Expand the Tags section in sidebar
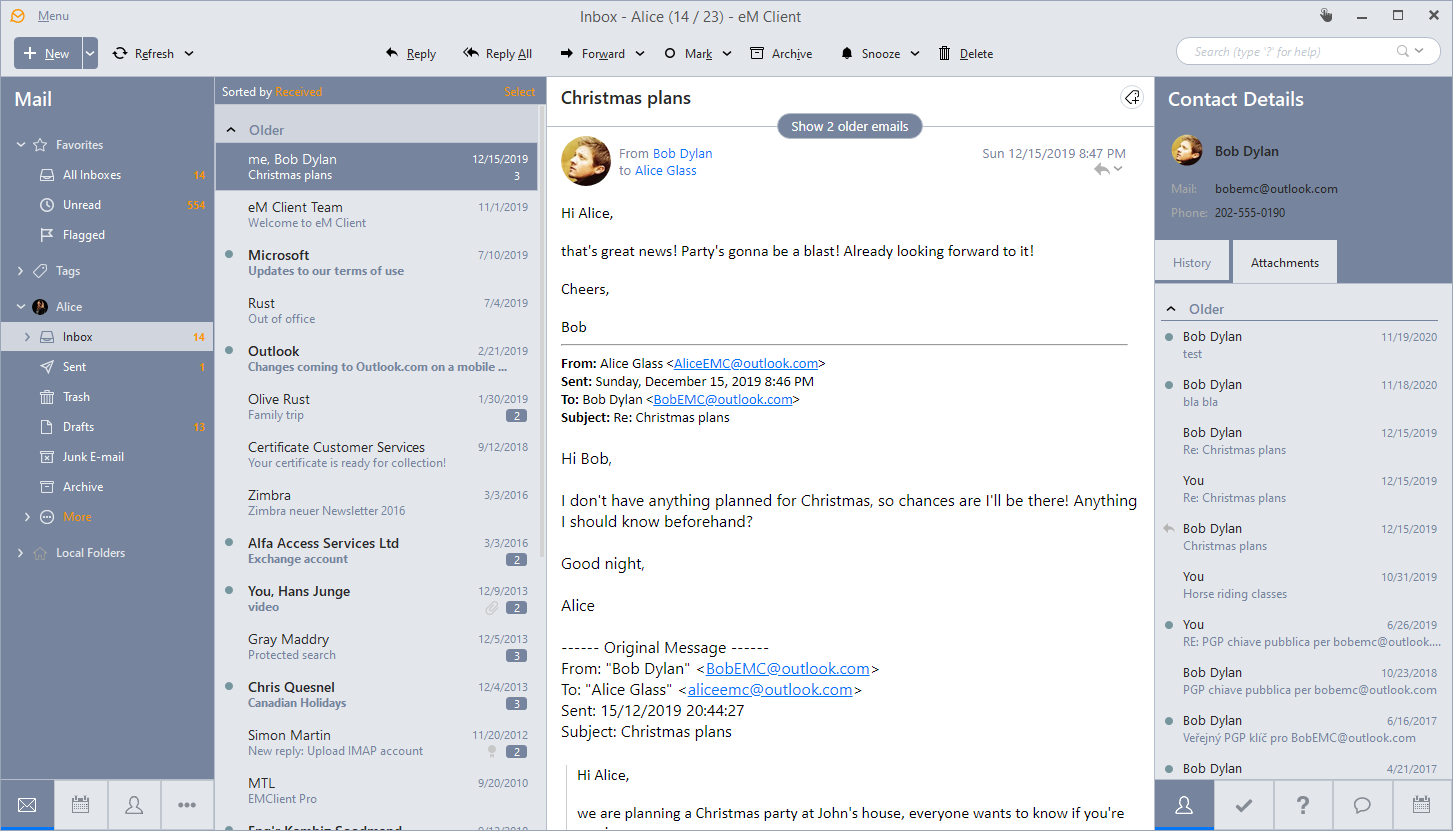1453x831 pixels. (21, 271)
